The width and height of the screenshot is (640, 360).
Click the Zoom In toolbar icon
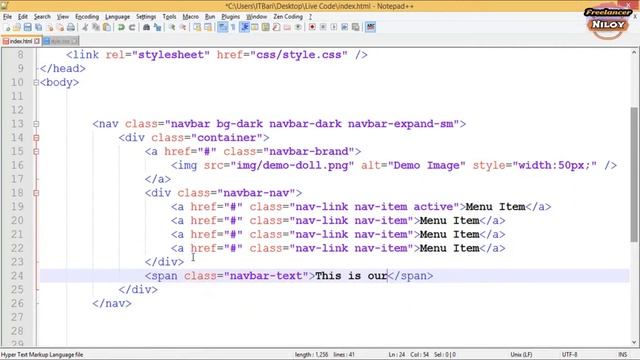pyautogui.click(x=172, y=27)
